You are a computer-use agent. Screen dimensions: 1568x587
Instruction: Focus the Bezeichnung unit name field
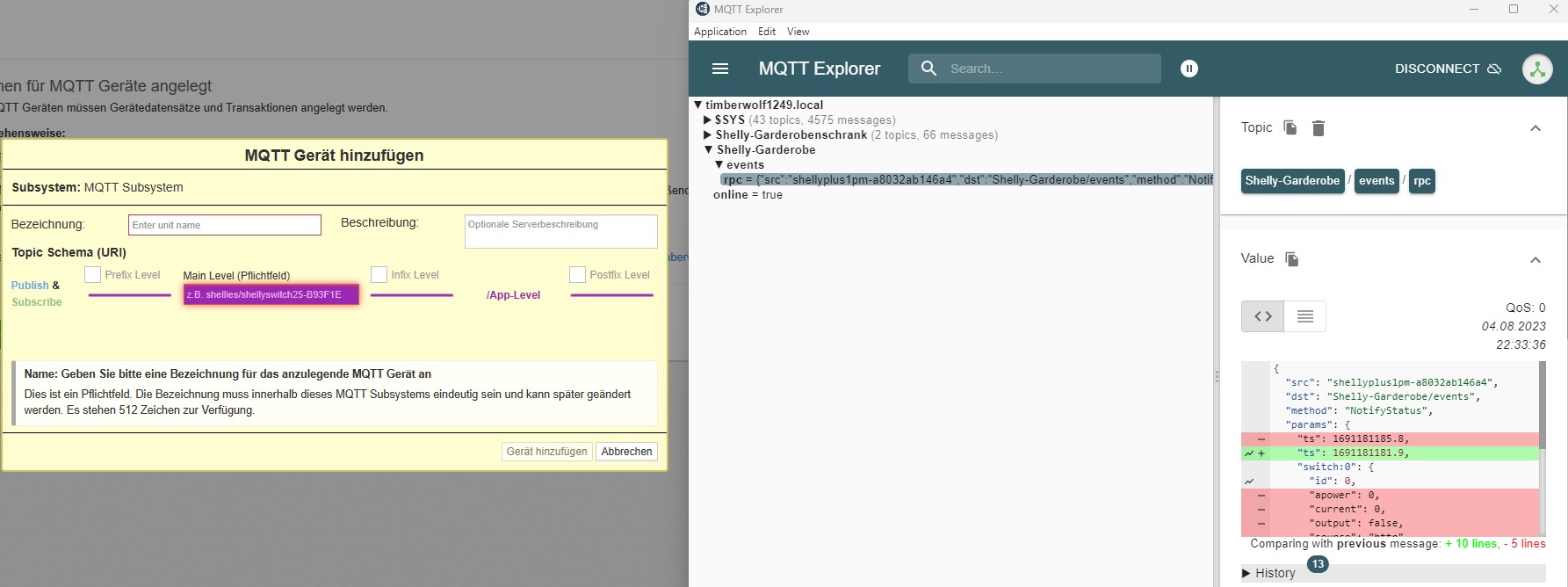(x=225, y=225)
